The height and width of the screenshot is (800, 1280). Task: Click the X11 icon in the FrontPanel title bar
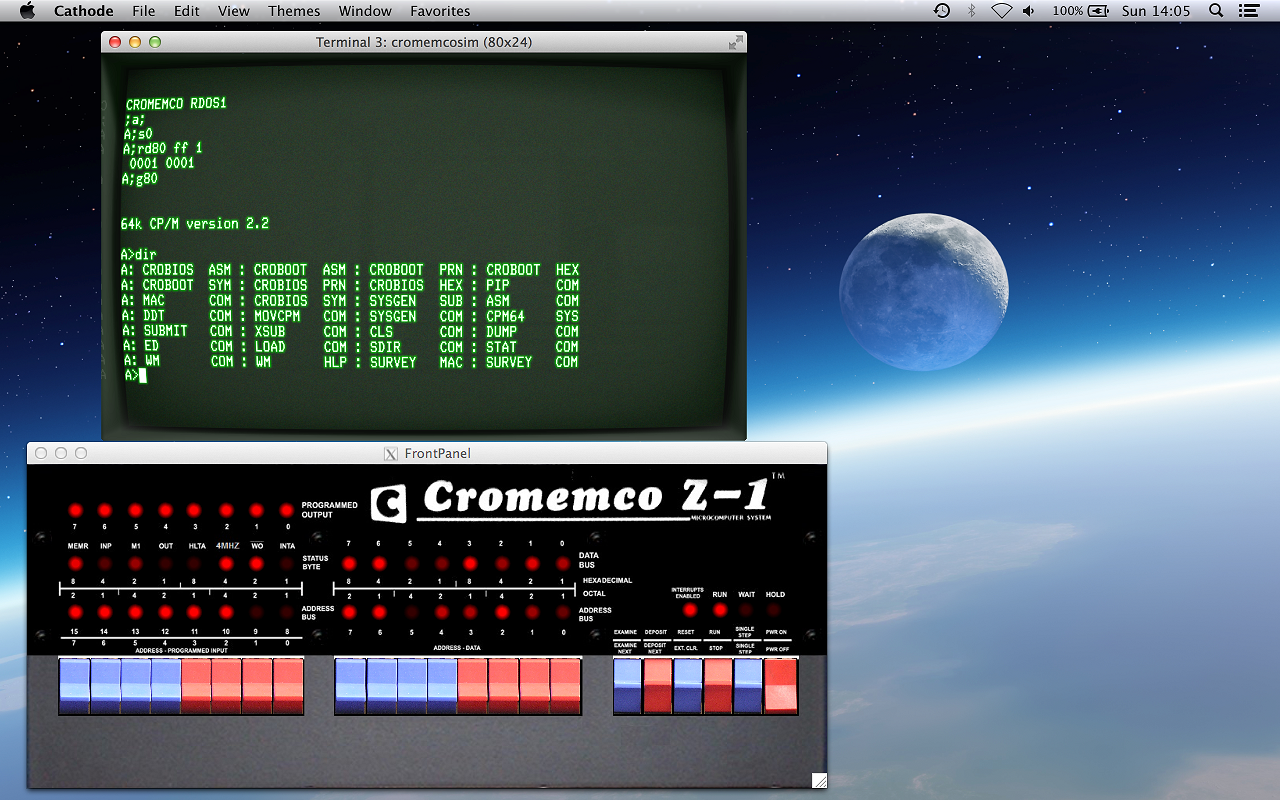[390, 453]
